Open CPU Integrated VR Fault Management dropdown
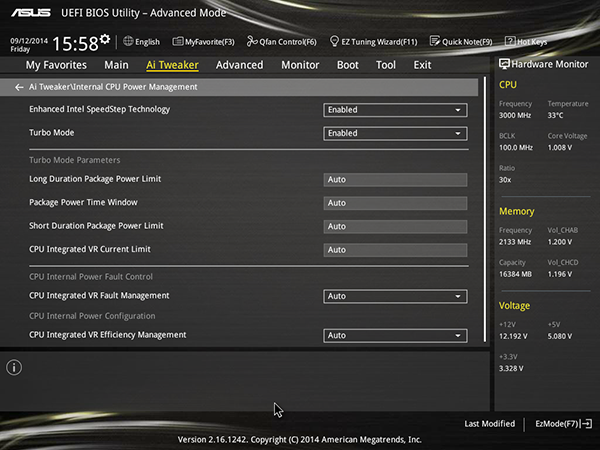This screenshot has height=450, width=600. pos(395,296)
